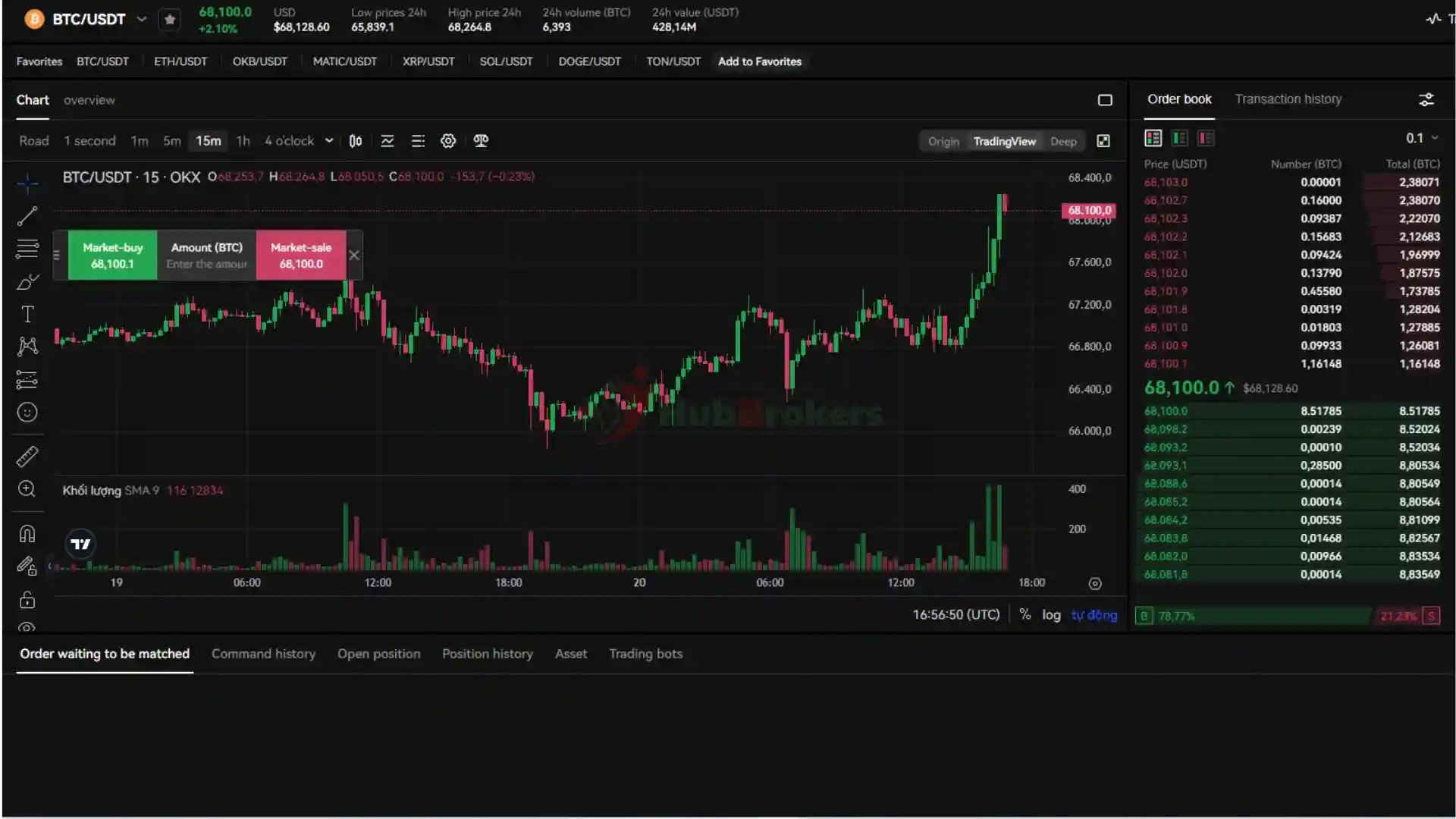Toggle percent scale on chart

point(1025,615)
